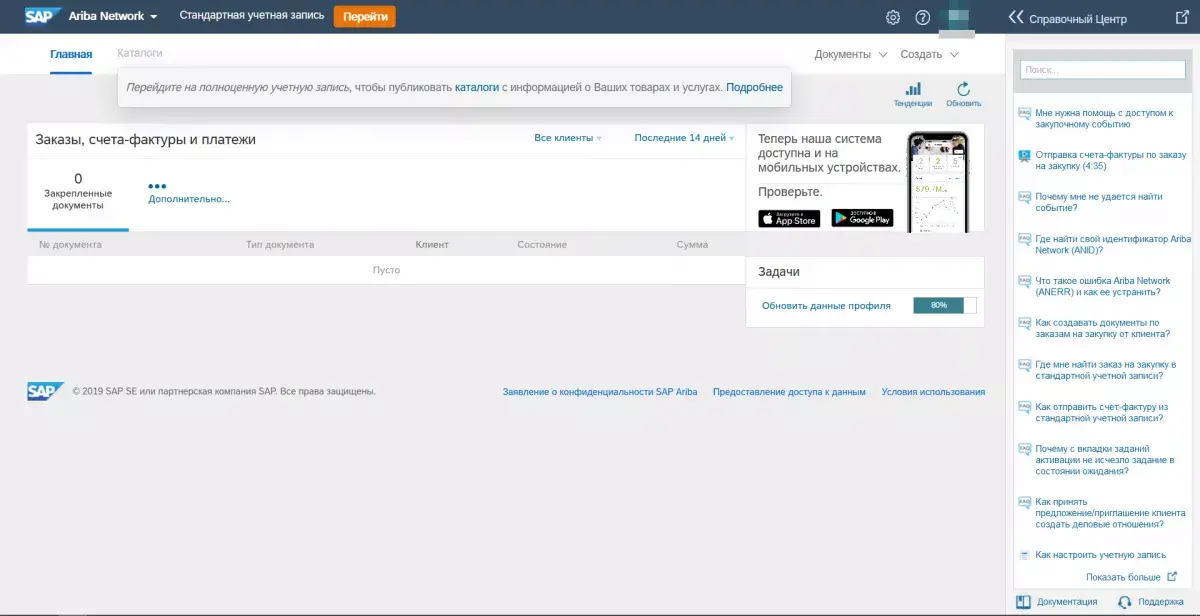Click the external link icon next to Показать больше
1200x616 pixels.
point(1172,577)
